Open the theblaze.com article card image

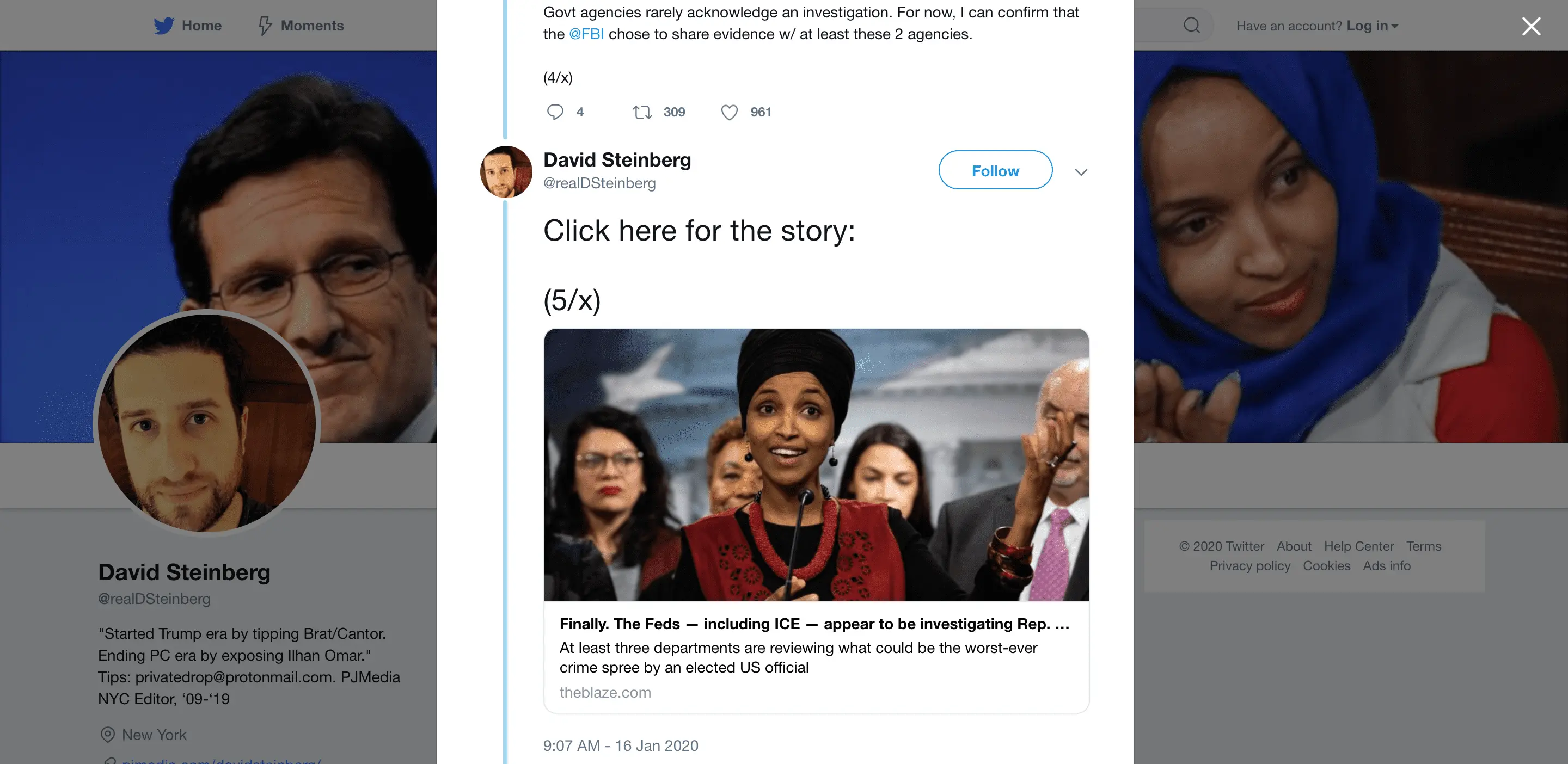point(816,464)
